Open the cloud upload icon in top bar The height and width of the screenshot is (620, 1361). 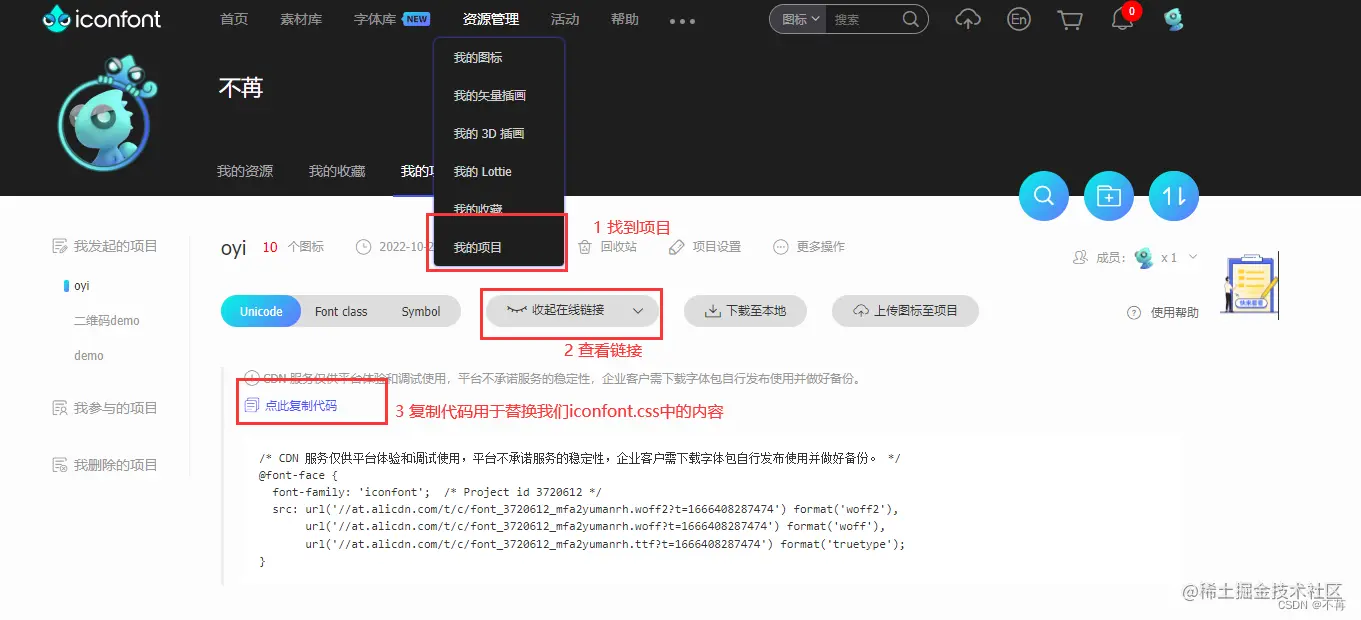(x=967, y=19)
